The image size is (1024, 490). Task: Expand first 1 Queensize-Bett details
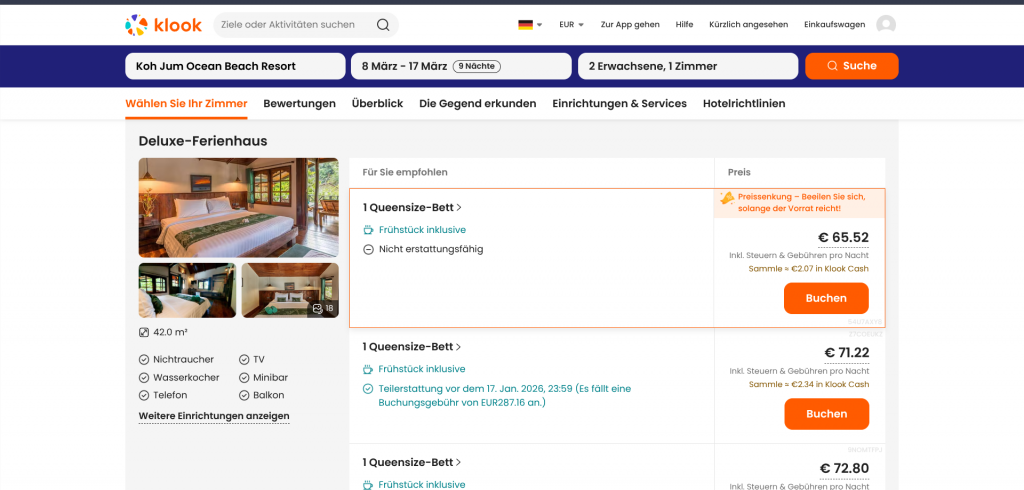click(412, 208)
